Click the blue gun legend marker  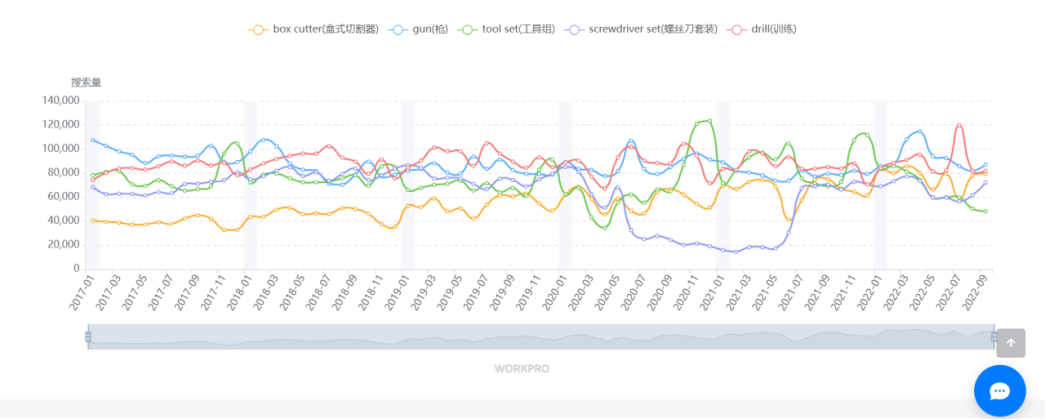coord(398,29)
